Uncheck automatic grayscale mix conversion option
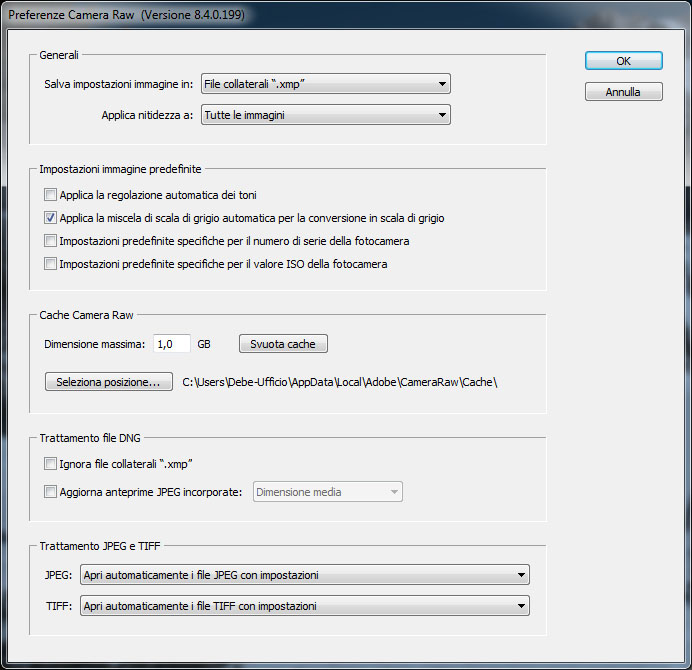692x670 pixels. point(51,218)
